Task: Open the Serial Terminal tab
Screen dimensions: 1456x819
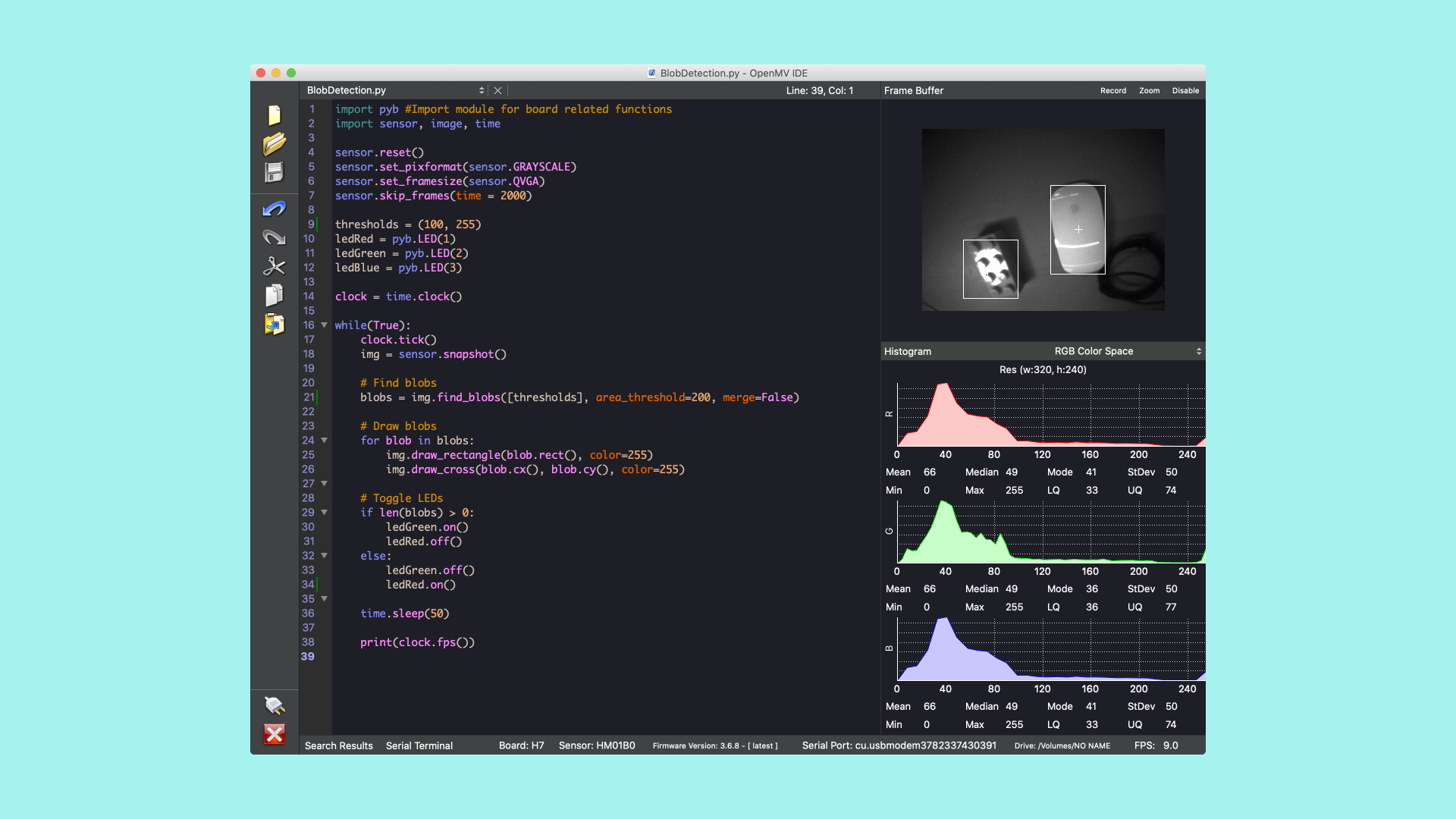Action: click(x=419, y=745)
